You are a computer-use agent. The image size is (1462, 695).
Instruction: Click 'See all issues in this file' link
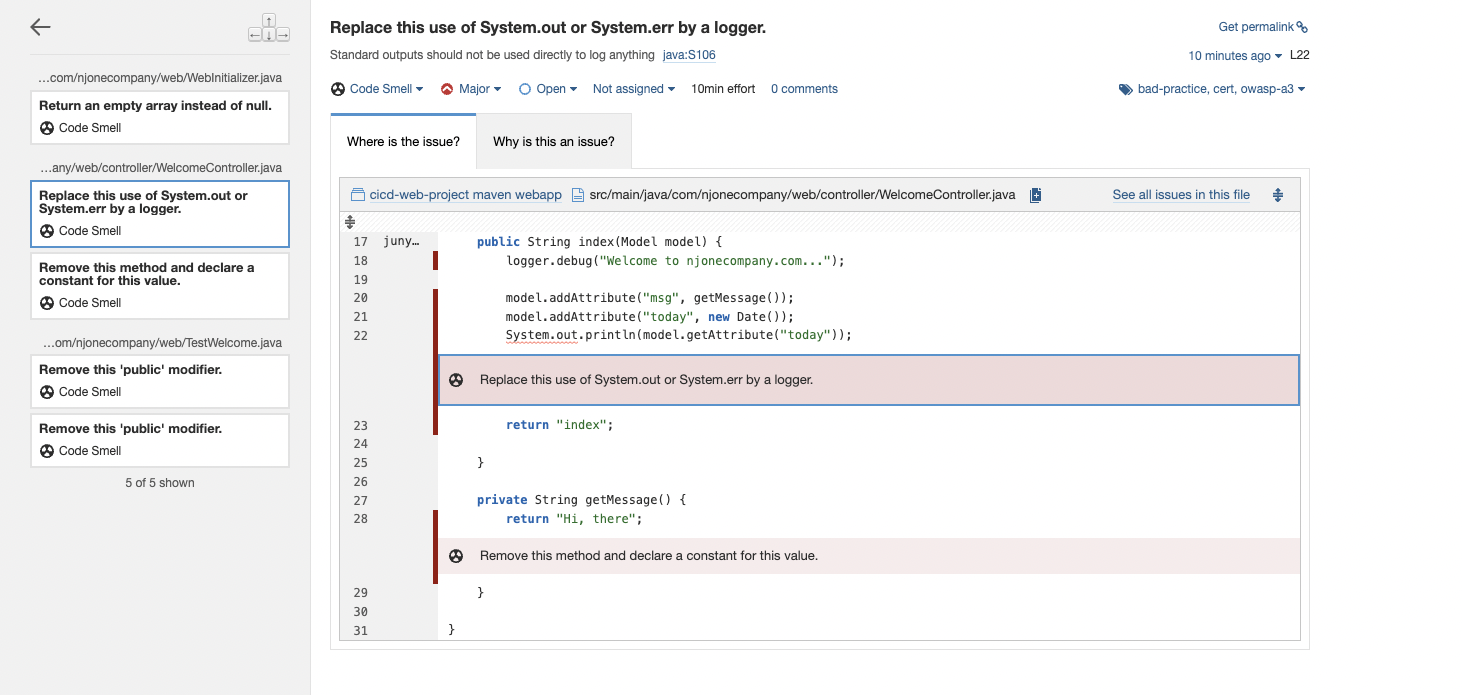tap(1181, 195)
